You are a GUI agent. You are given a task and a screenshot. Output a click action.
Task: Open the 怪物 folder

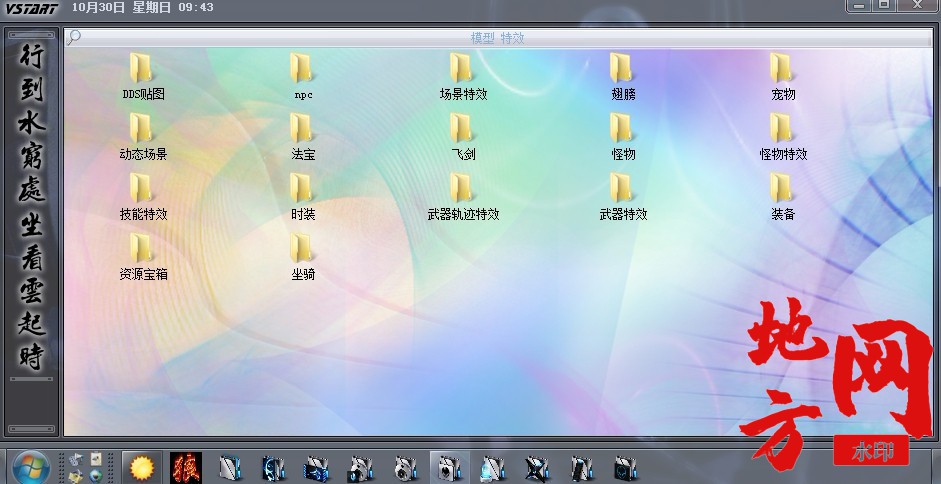coord(623,136)
